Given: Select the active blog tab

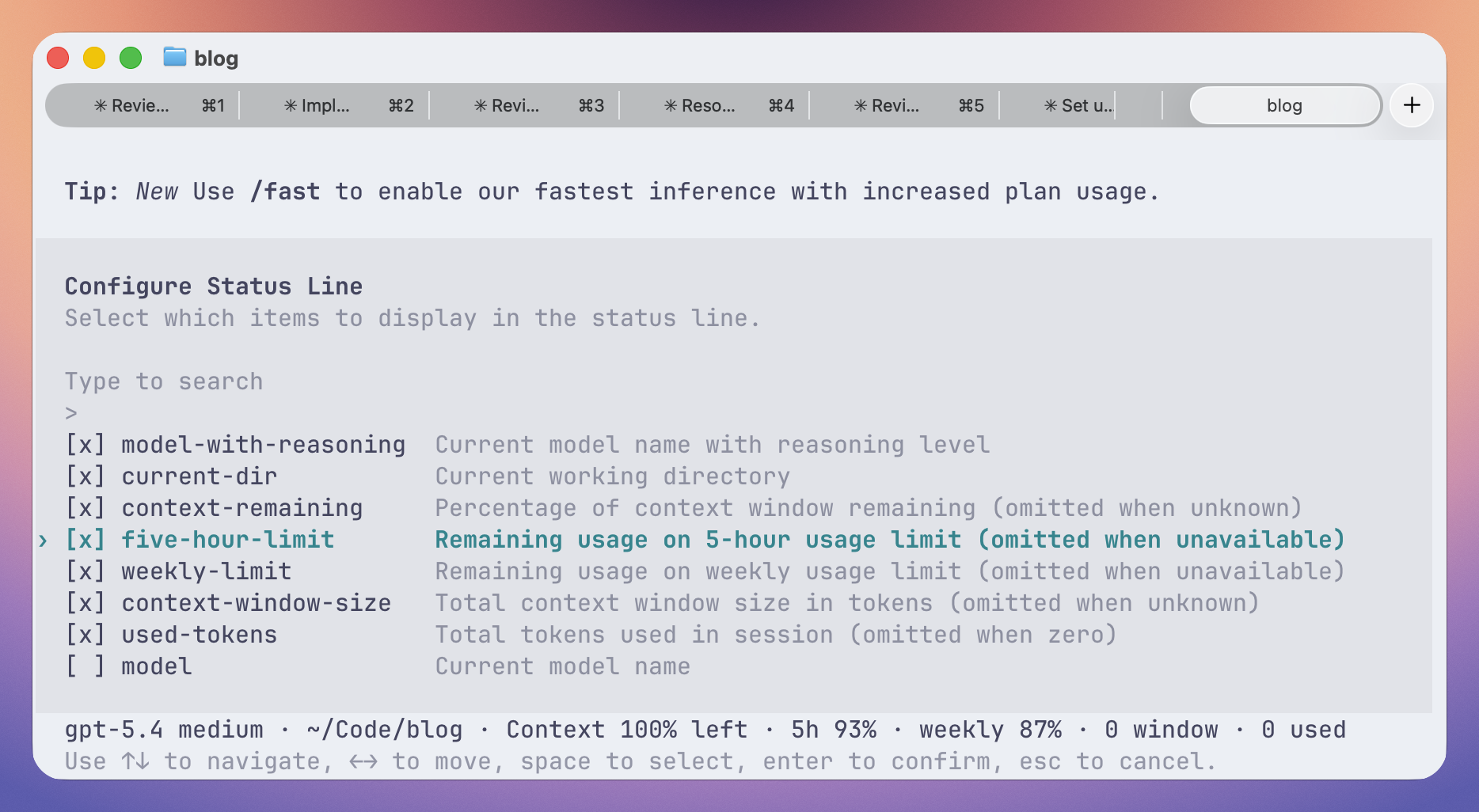Looking at the screenshot, I should pyautogui.click(x=1285, y=105).
